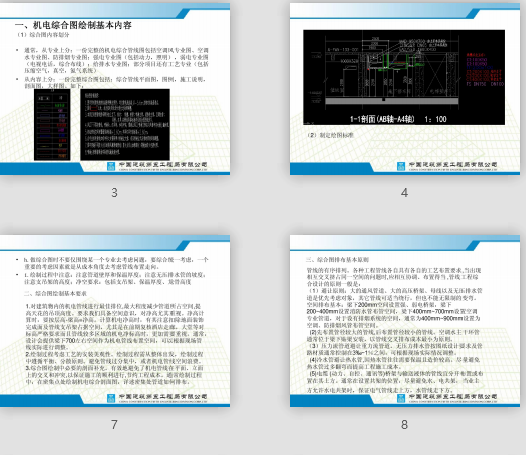Screen dimensions: 526x455
Task: Click slide number label 3
Action: [114, 193]
